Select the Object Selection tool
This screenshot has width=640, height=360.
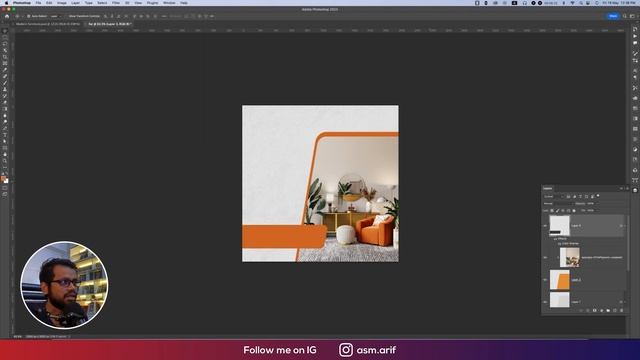point(5,51)
